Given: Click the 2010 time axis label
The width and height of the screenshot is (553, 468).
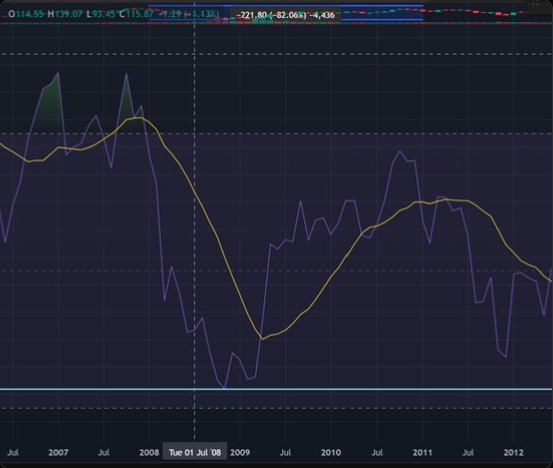Looking at the screenshot, I should click(331, 452).
